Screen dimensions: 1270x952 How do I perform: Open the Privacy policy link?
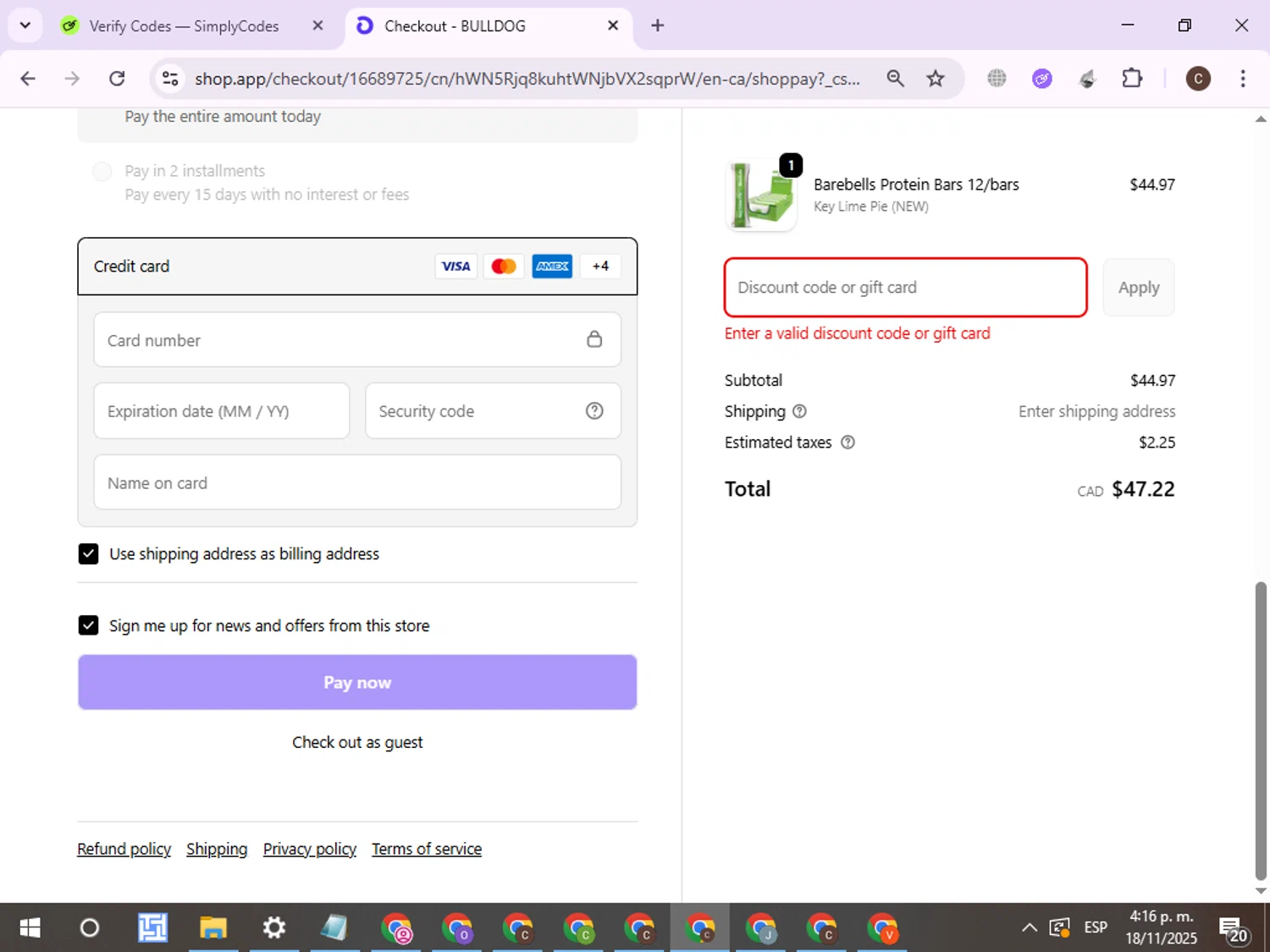310,849
